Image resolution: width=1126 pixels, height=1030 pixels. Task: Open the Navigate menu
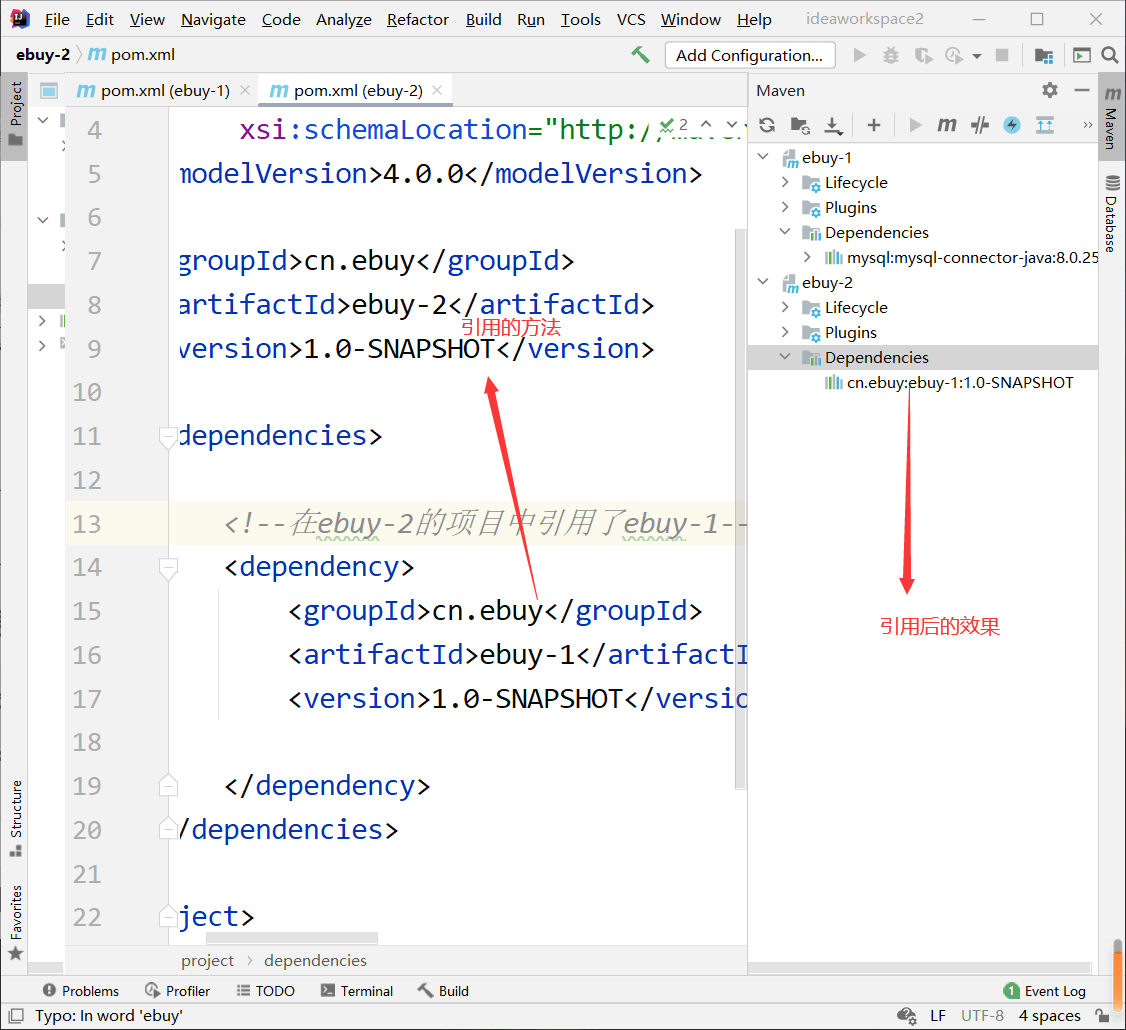[x=213, y=19]
